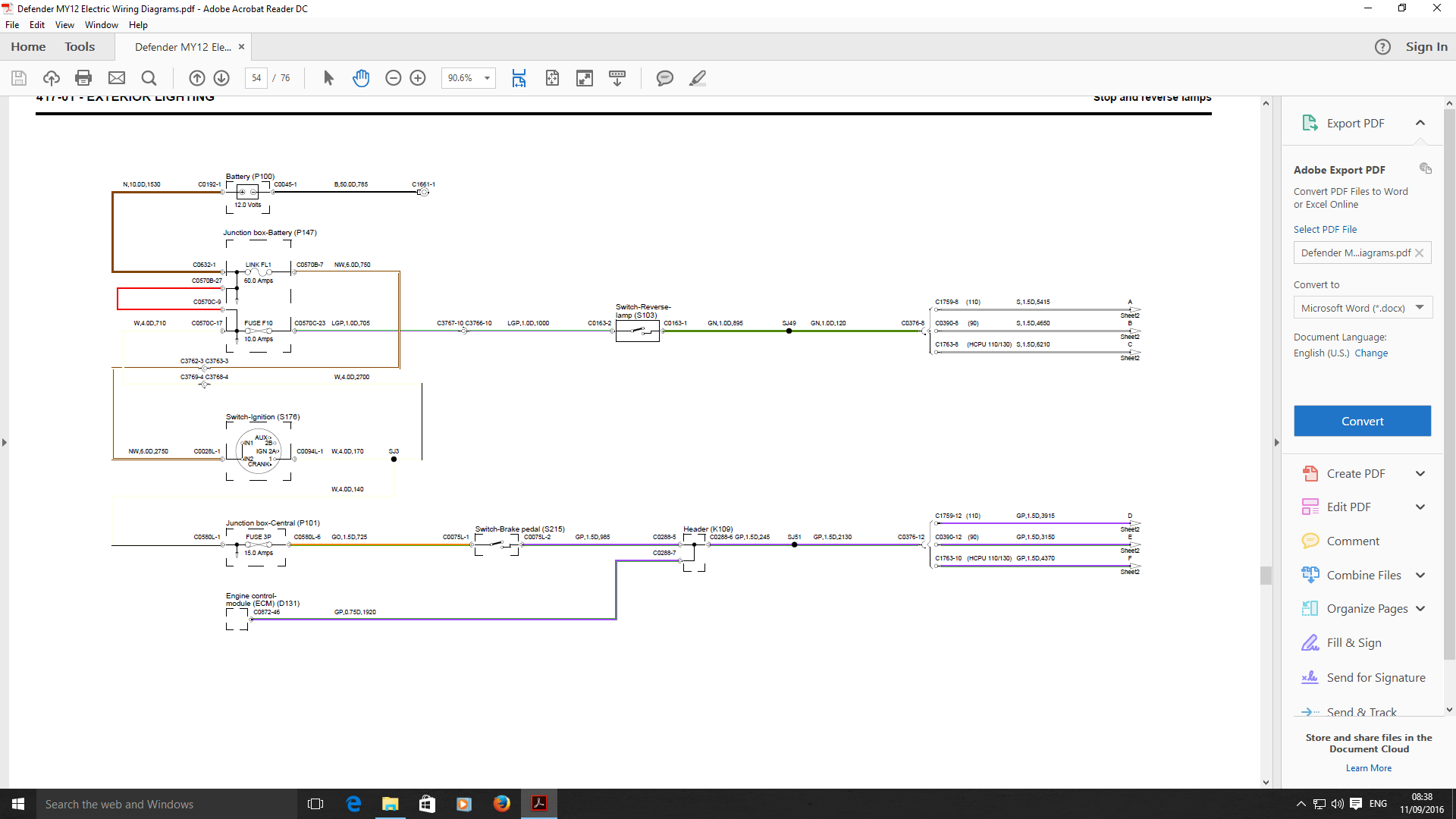This screenshot has height=819, width=1456.
Task: Open Task View on taskbar
Action: [x=315, y=804]
